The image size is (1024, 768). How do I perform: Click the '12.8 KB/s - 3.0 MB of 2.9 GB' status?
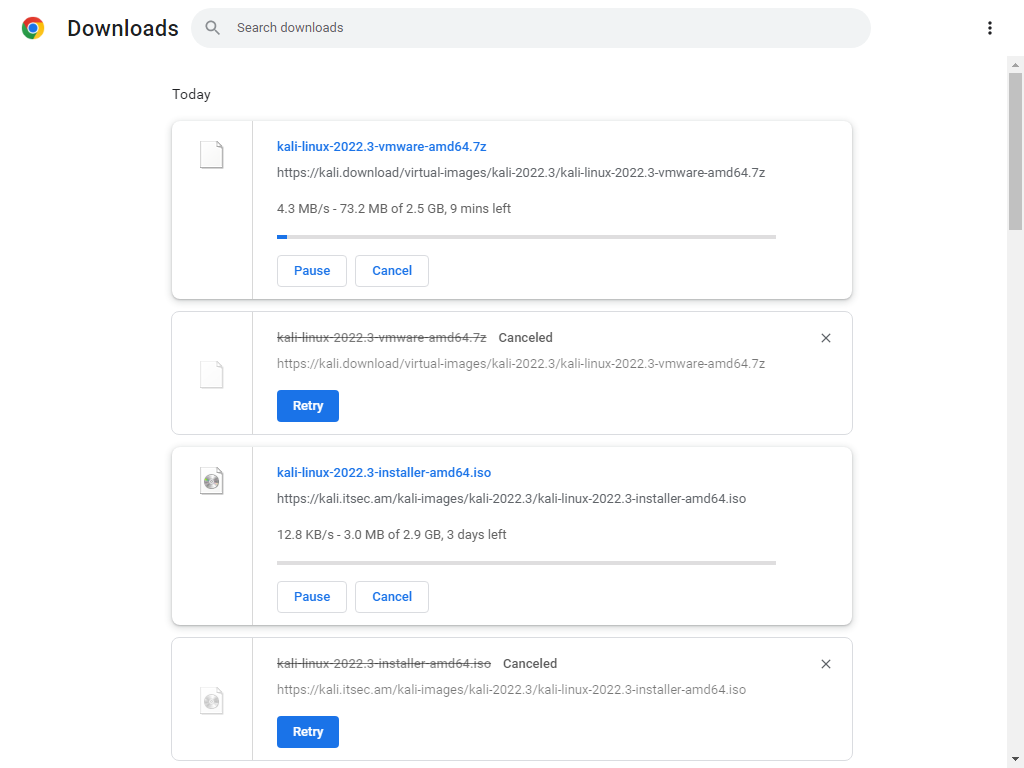pyautogui.click(x=392, y=534)
